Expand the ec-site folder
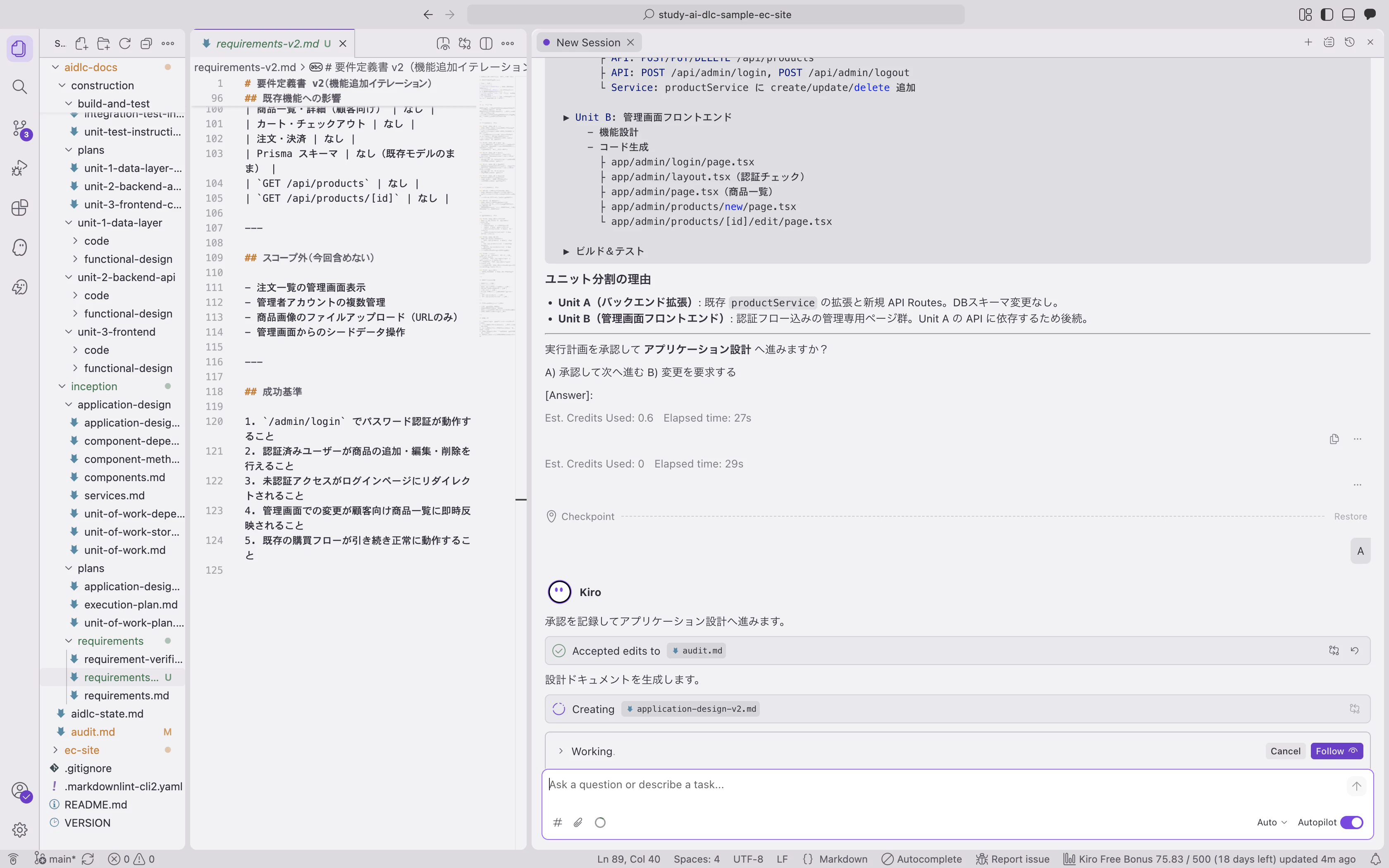The image size is (1389, 868). (x=112, y=750)
